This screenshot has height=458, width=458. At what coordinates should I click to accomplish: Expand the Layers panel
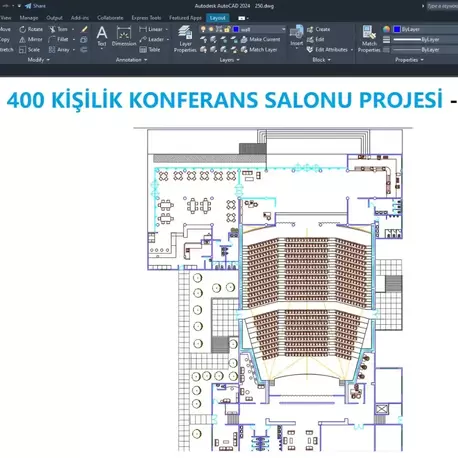[x=229, y=60]
